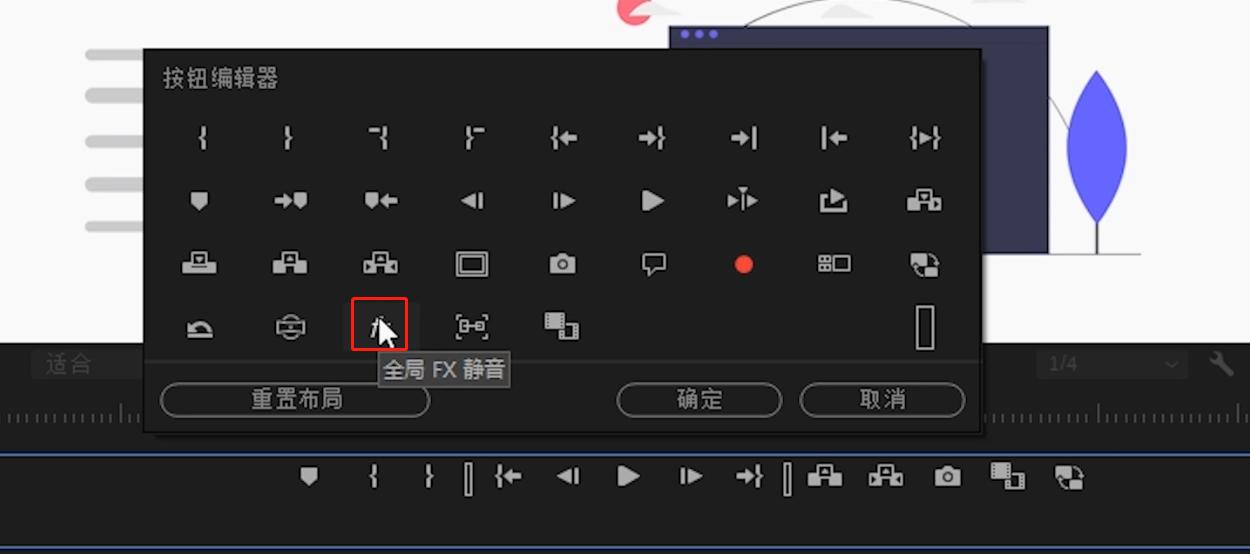Click the Play Around icon
Viewport: 1250px width, 554px height.
(x=743, y=201)
